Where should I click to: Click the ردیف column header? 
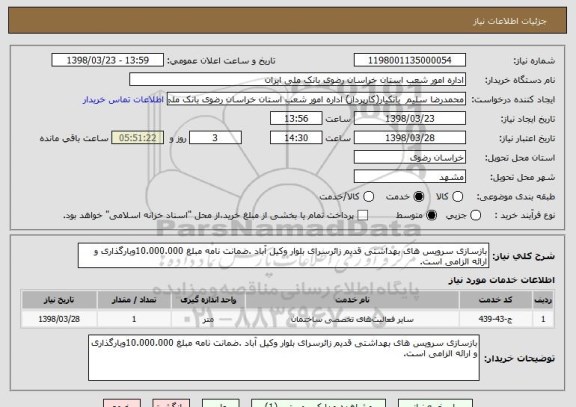tap(543, 300)
